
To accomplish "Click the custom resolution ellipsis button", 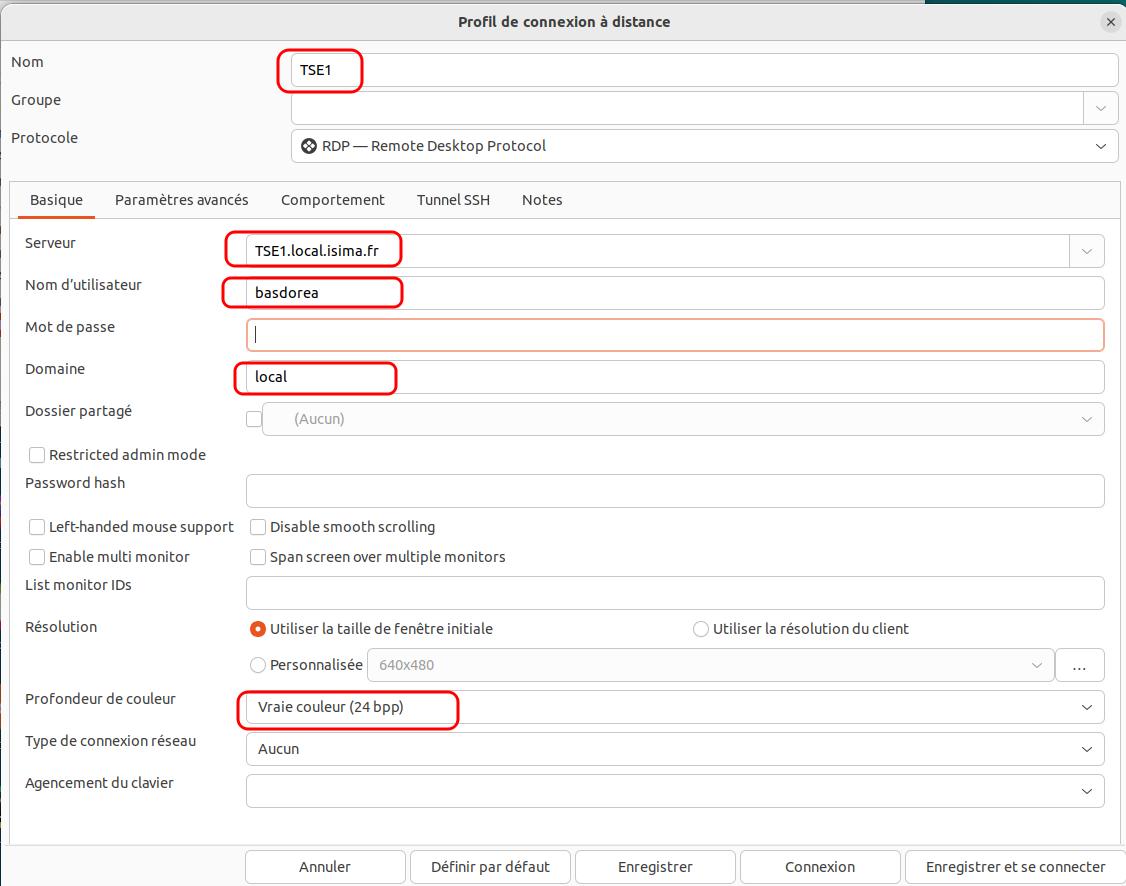I will pyautogui.click(x=1080, y=665).
